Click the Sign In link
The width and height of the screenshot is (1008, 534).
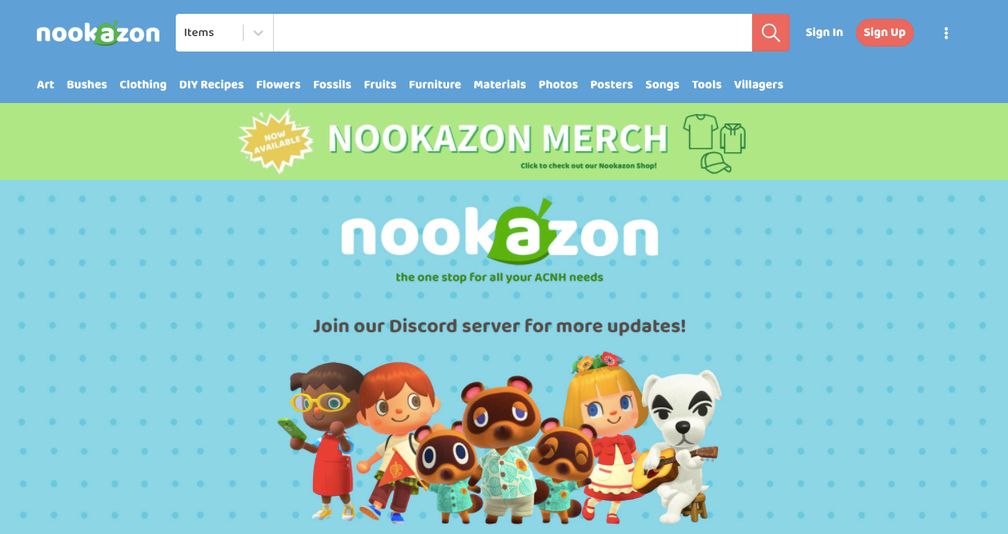click(x=824, y=32)
